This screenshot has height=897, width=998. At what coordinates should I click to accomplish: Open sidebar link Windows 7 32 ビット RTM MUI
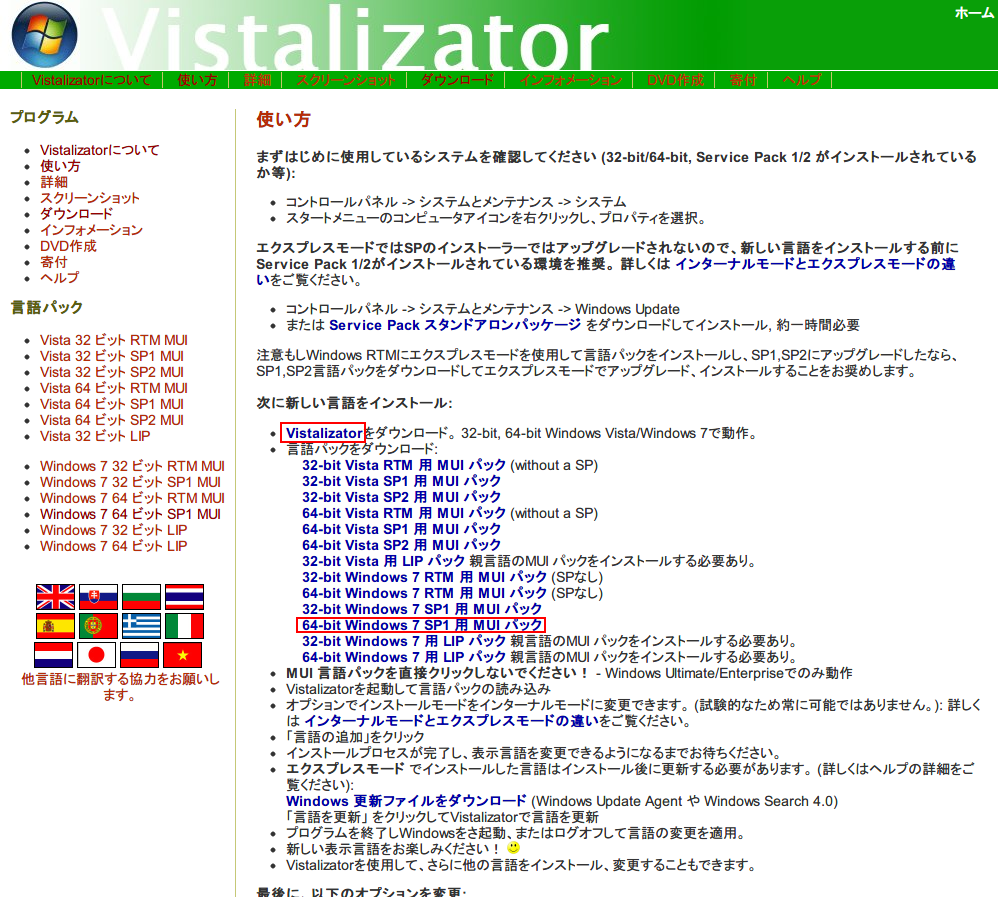[x=132, y=466]
